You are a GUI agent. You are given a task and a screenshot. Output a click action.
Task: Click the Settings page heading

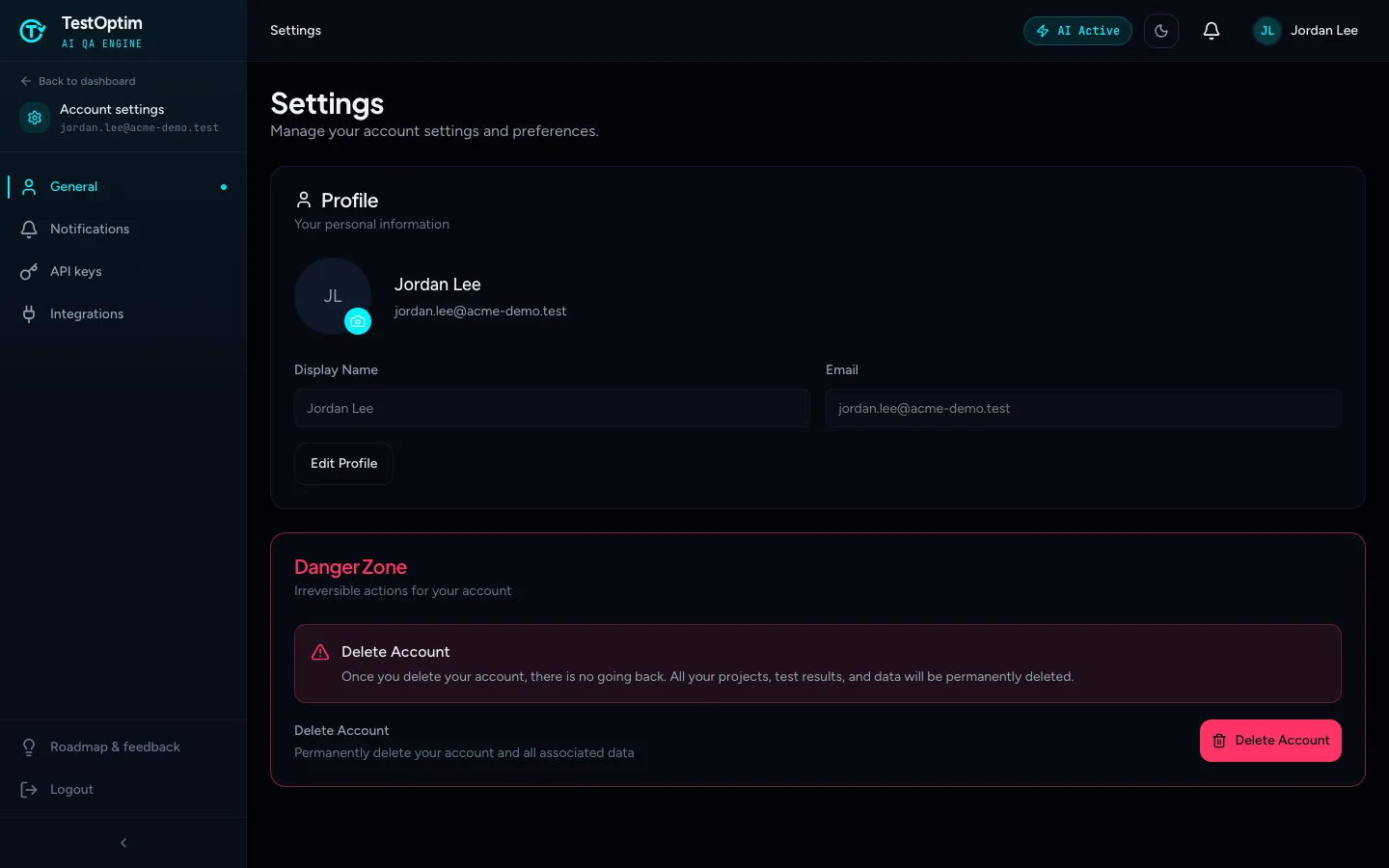[x=327, y=103]
